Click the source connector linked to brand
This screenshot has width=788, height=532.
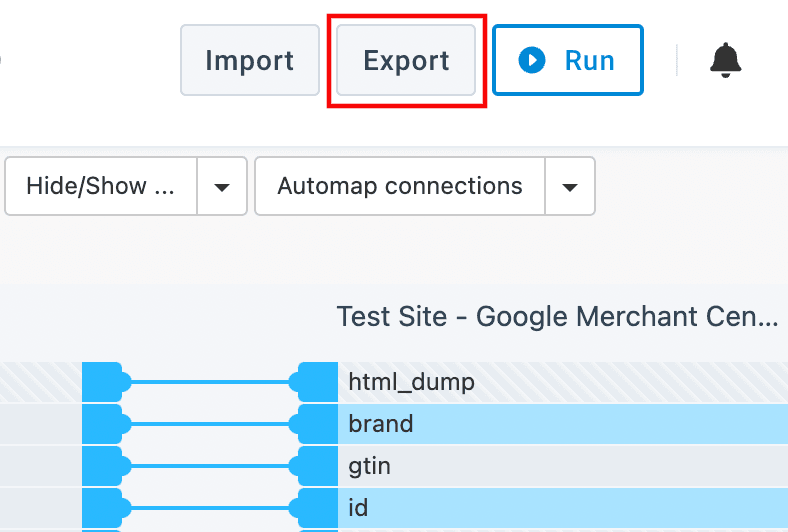[x=103, y=424]
